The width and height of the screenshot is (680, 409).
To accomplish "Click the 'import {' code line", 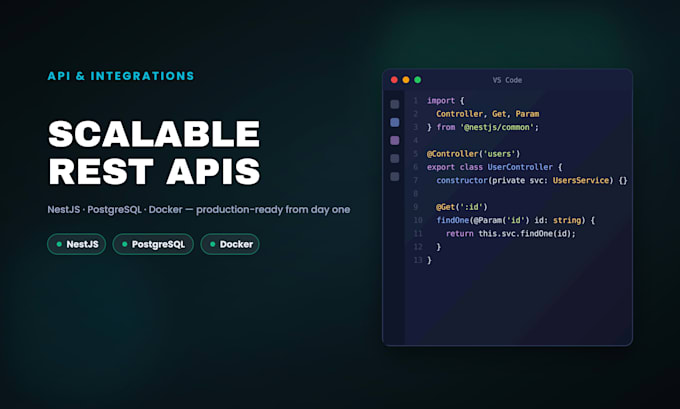I will pos(446,101).
